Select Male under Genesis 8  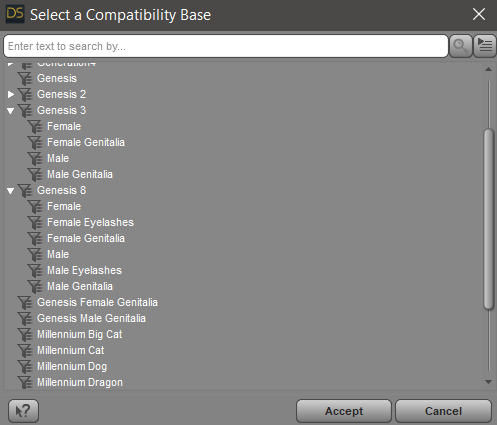pos(58,254)
